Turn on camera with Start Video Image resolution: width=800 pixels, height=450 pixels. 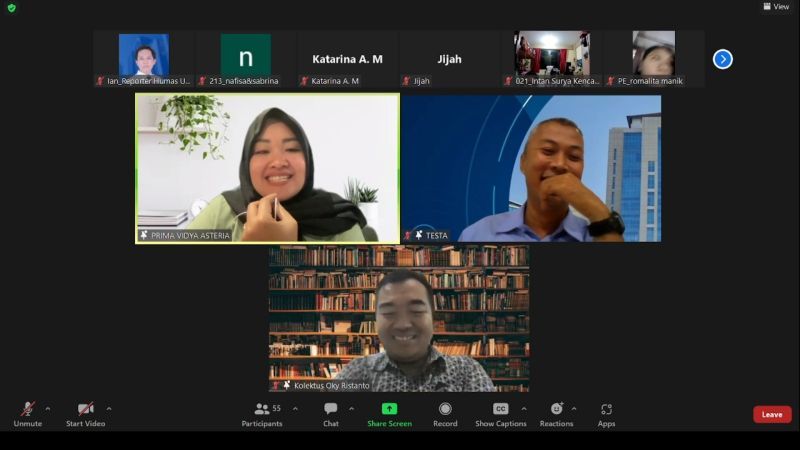pyautogui.click(x=86, y=409)
